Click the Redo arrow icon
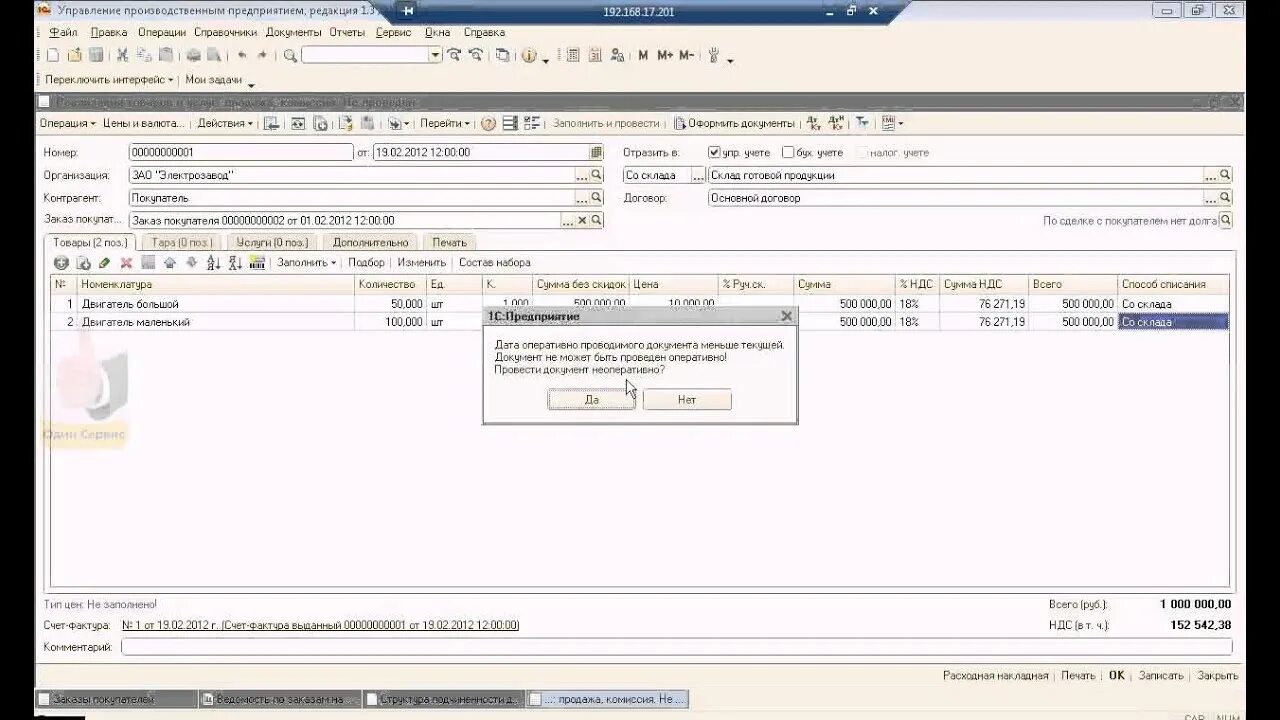The image size is (1280, 720). (x=262, y=56)
